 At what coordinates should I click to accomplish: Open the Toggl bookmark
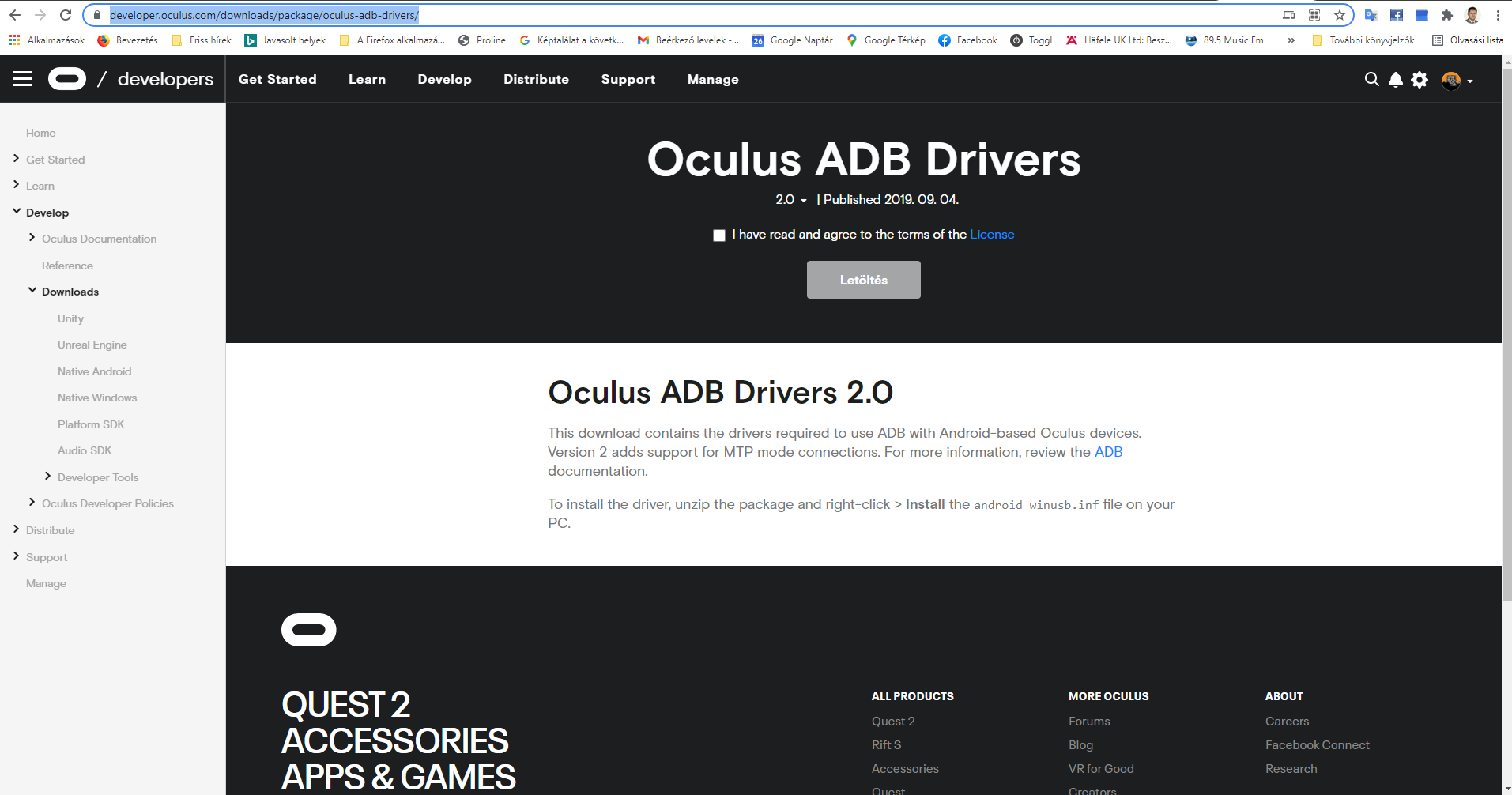coord(1031,40)
